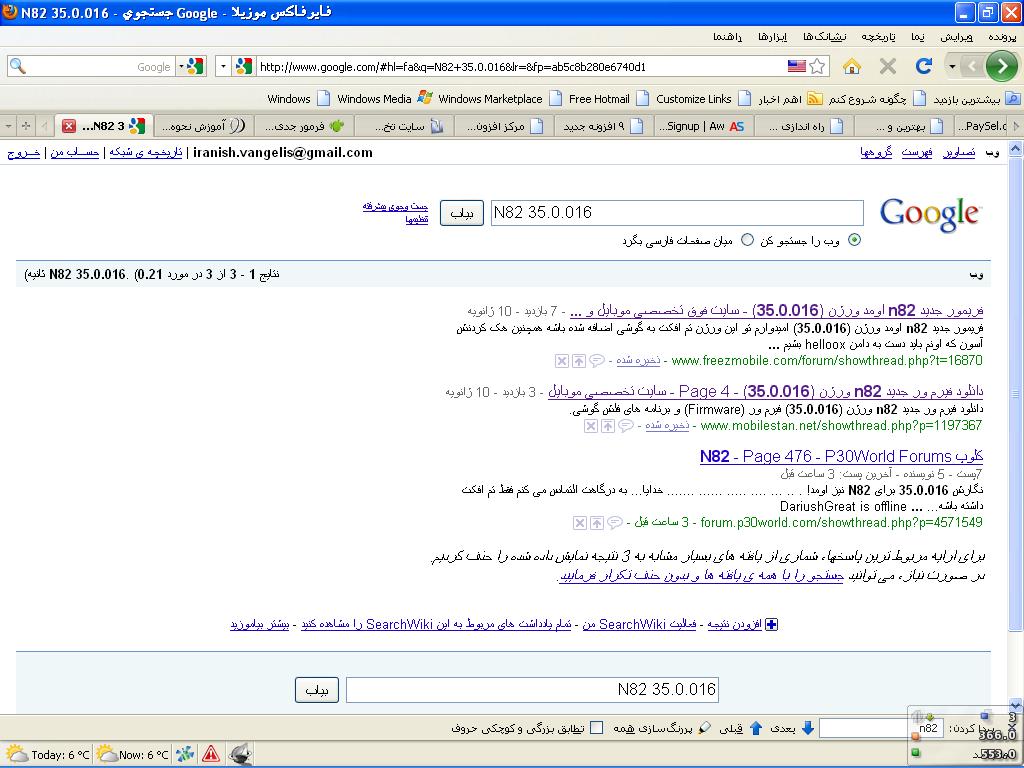
Task: Click the blue fan icon in status bar
Action: [185, 754]
